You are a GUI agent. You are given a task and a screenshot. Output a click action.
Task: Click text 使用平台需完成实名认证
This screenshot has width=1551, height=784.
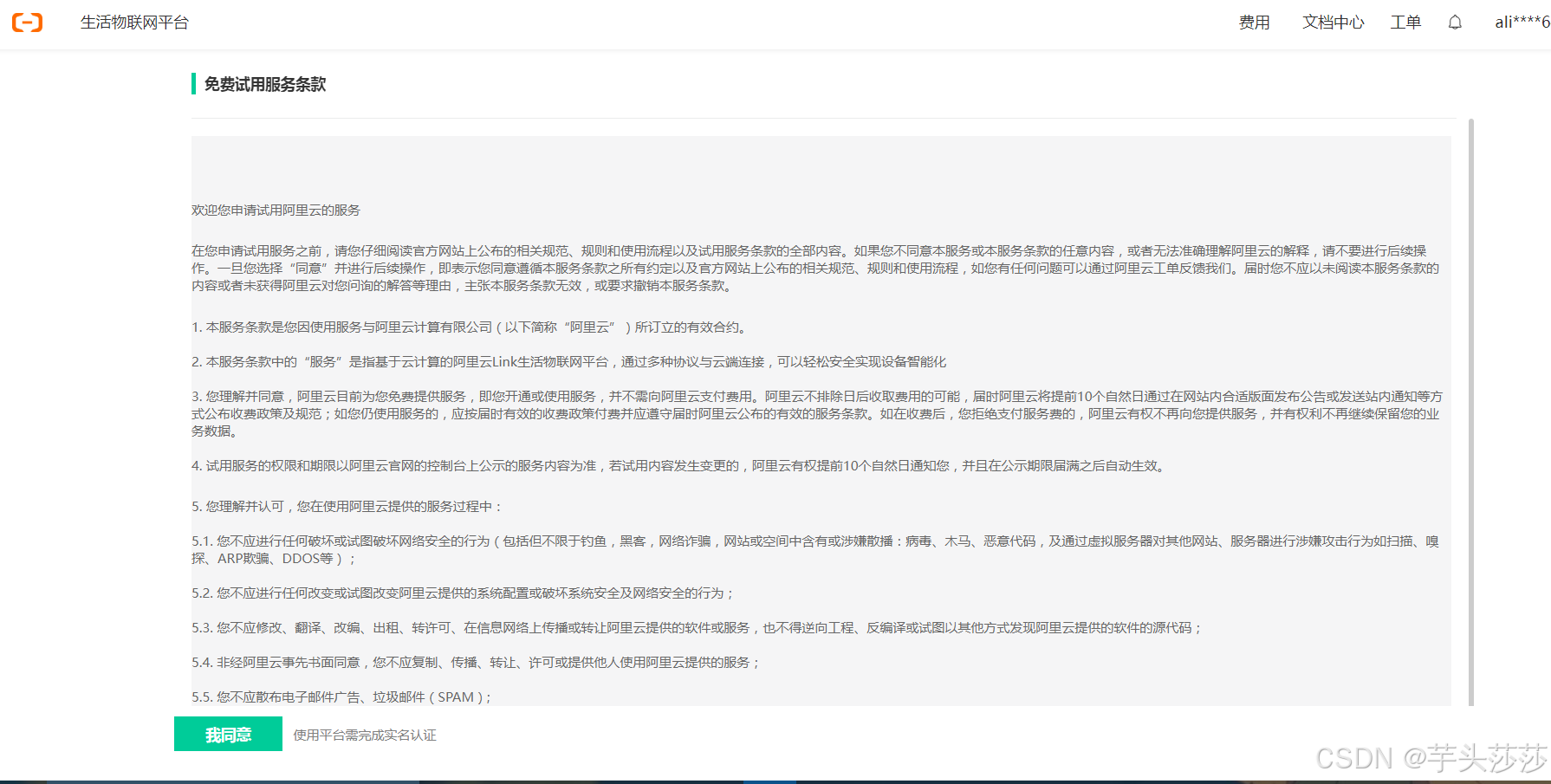tap(365, 735)
